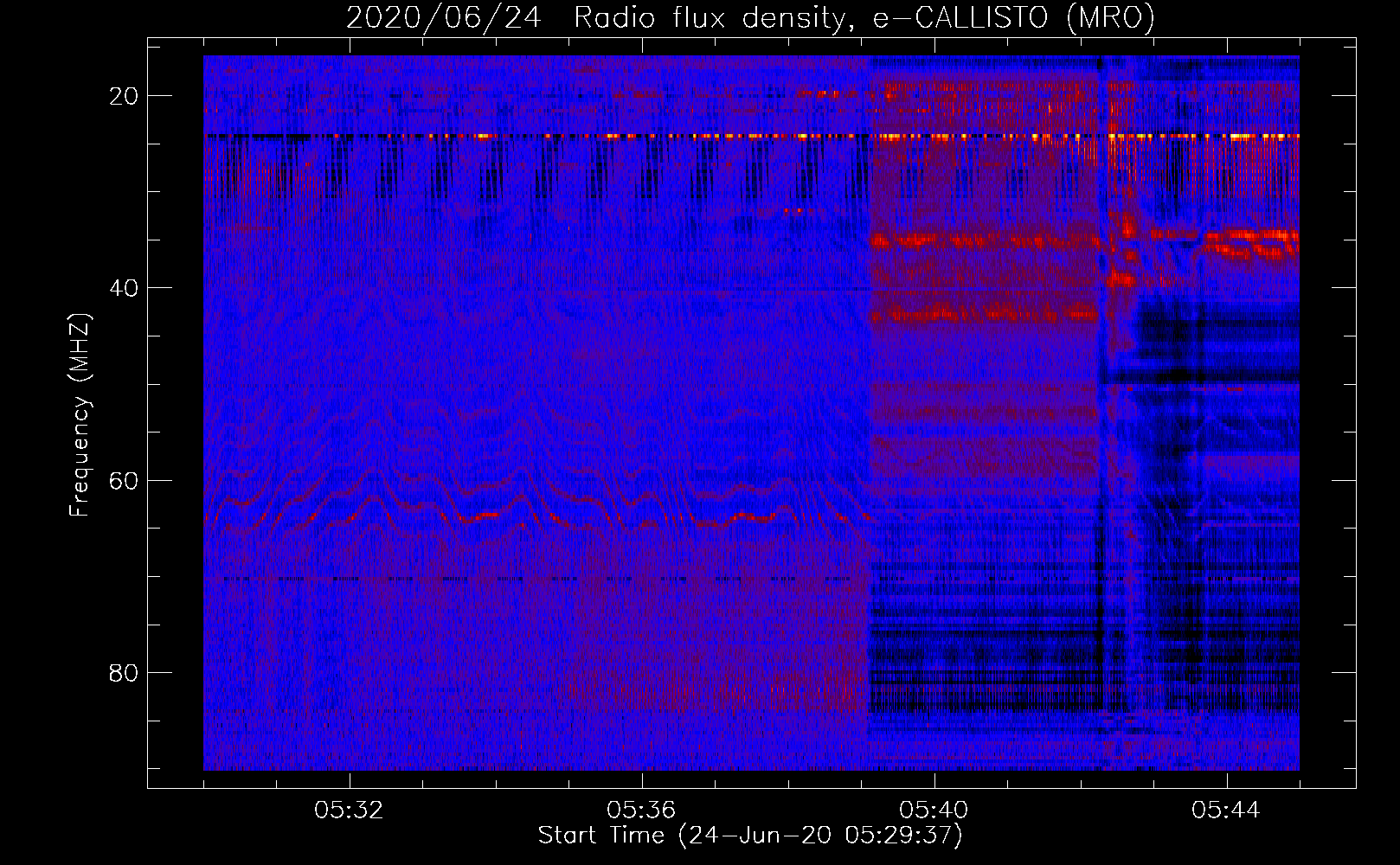This screenshot has height=865, width=1400.
Task: Click the 05:36 time tick label
Action: (x=642, y=811)
